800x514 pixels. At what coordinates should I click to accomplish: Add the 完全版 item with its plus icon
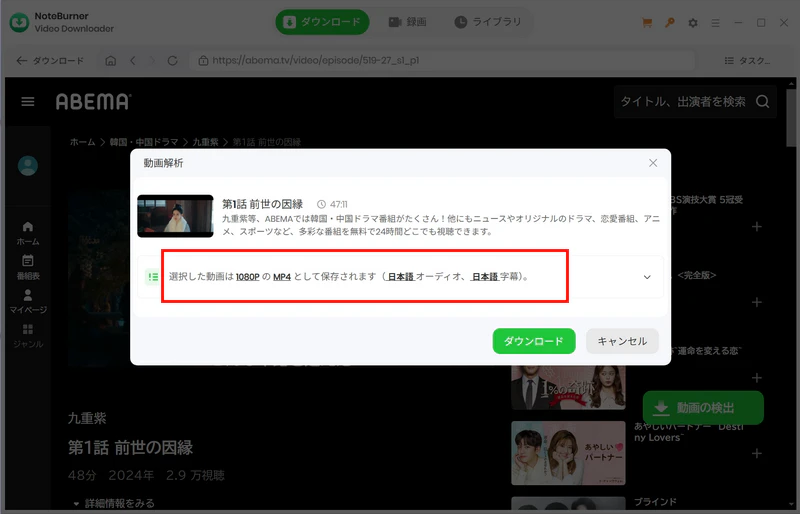[757, 302]
